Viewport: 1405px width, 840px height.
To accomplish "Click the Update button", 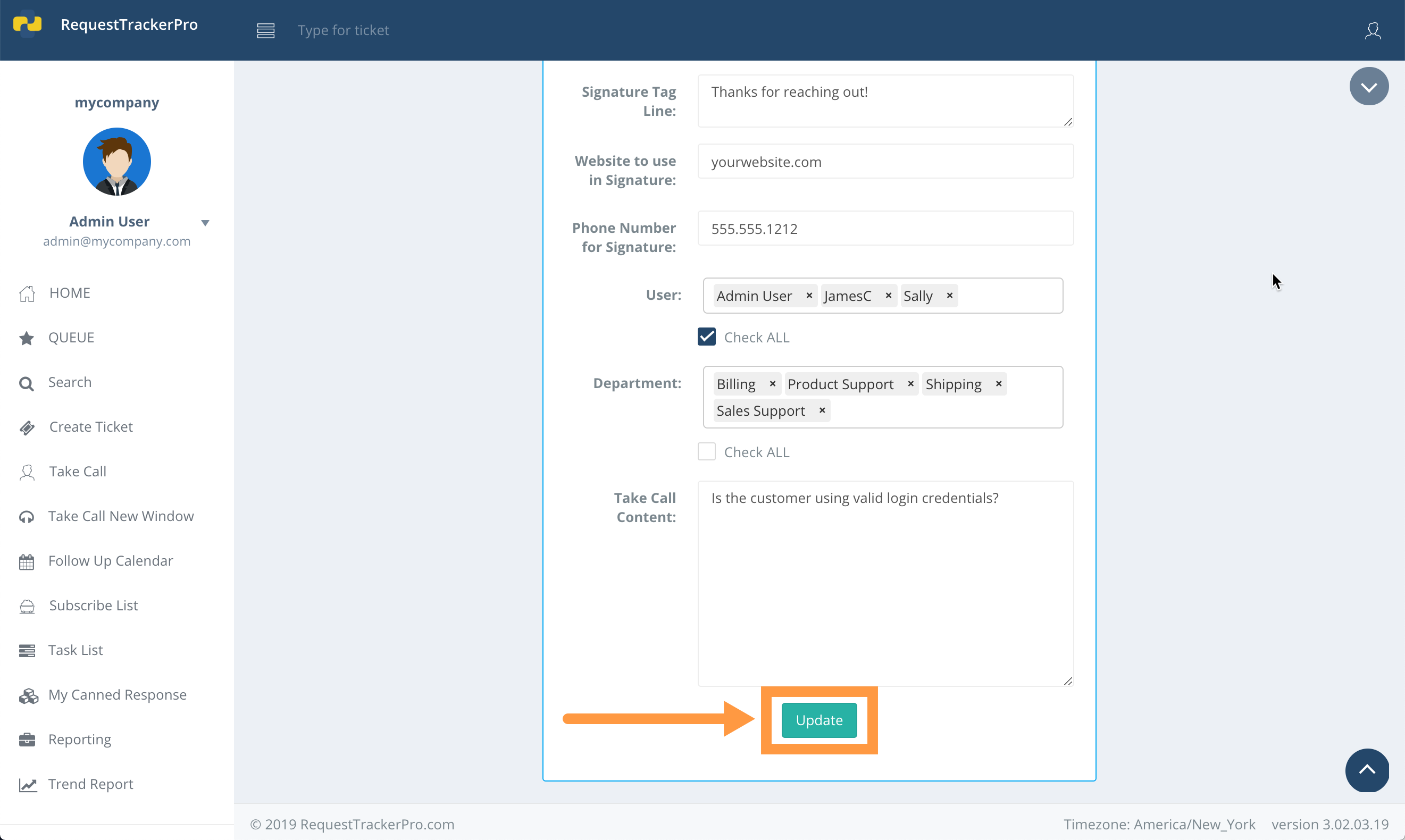I will coord(819,719).
